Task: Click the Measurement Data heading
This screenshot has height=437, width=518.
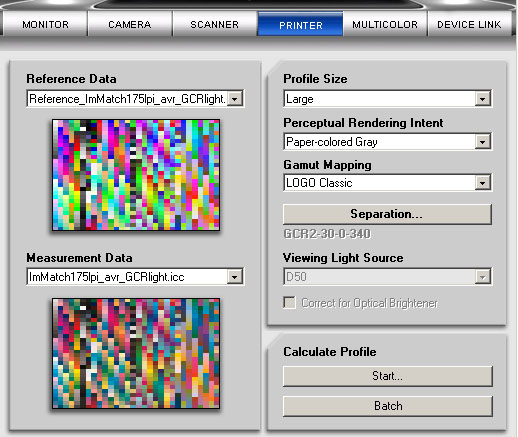Action: pos(79,258)
